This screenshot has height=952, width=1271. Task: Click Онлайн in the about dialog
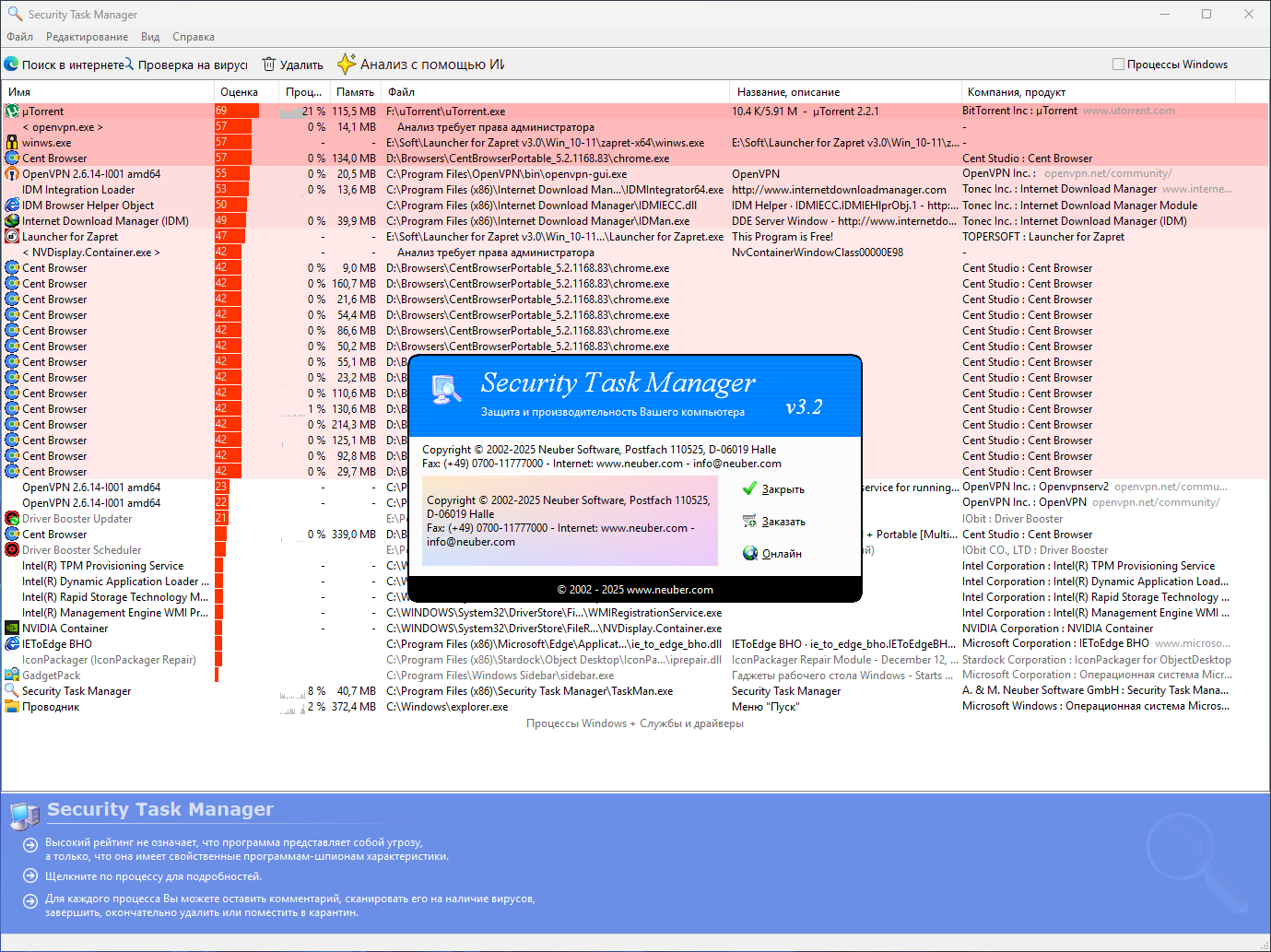(x=782, y=554)
